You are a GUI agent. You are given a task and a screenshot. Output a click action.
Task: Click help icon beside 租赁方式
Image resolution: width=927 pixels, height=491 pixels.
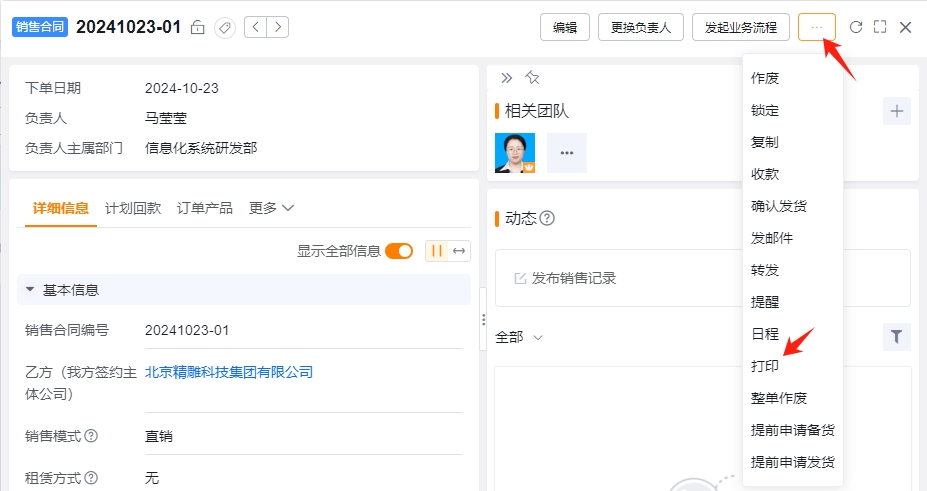pyautogui.click(x=91, y=477)
